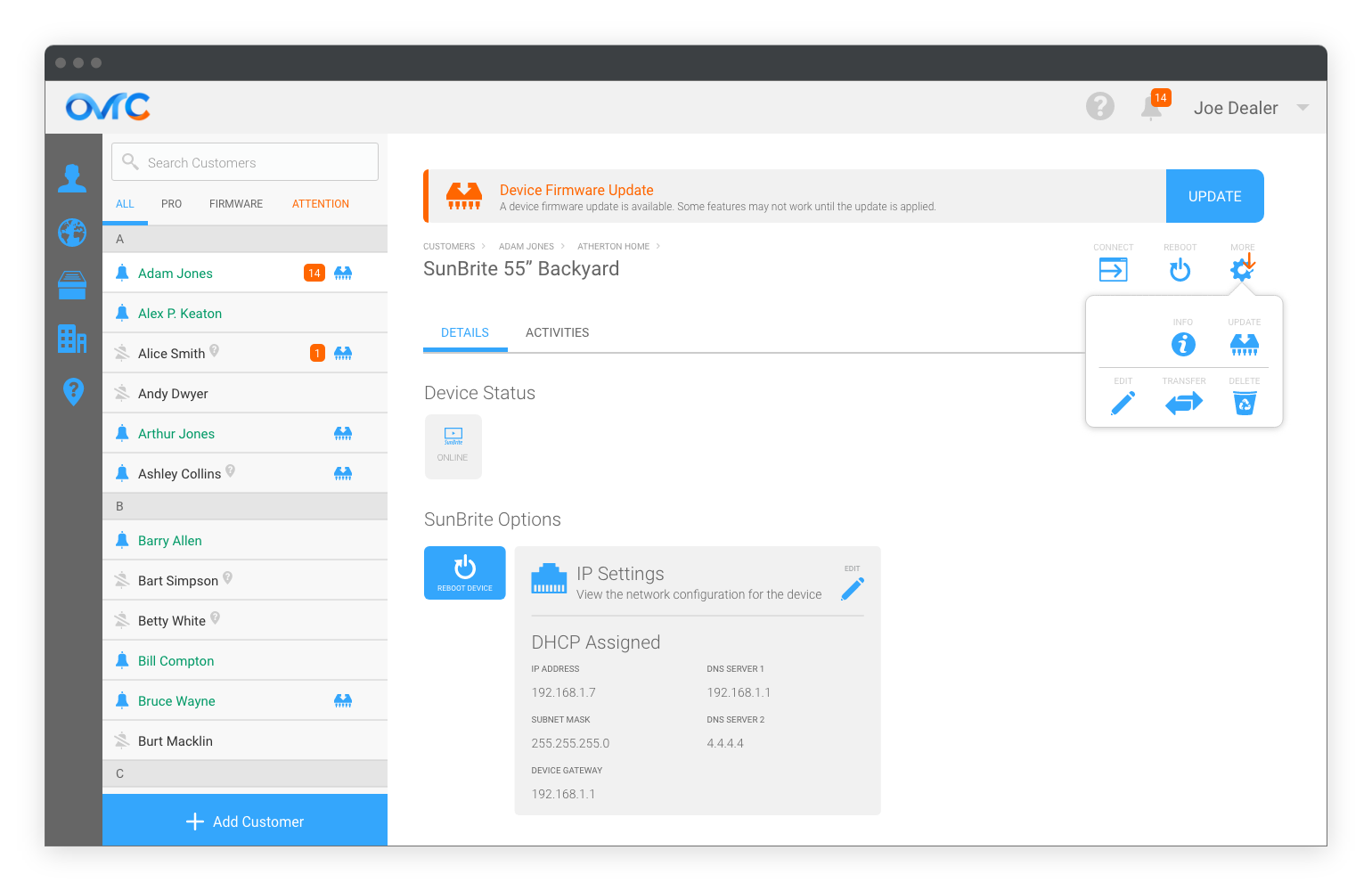
Task: Click the Add Customer button
Action: coord(245,821)
